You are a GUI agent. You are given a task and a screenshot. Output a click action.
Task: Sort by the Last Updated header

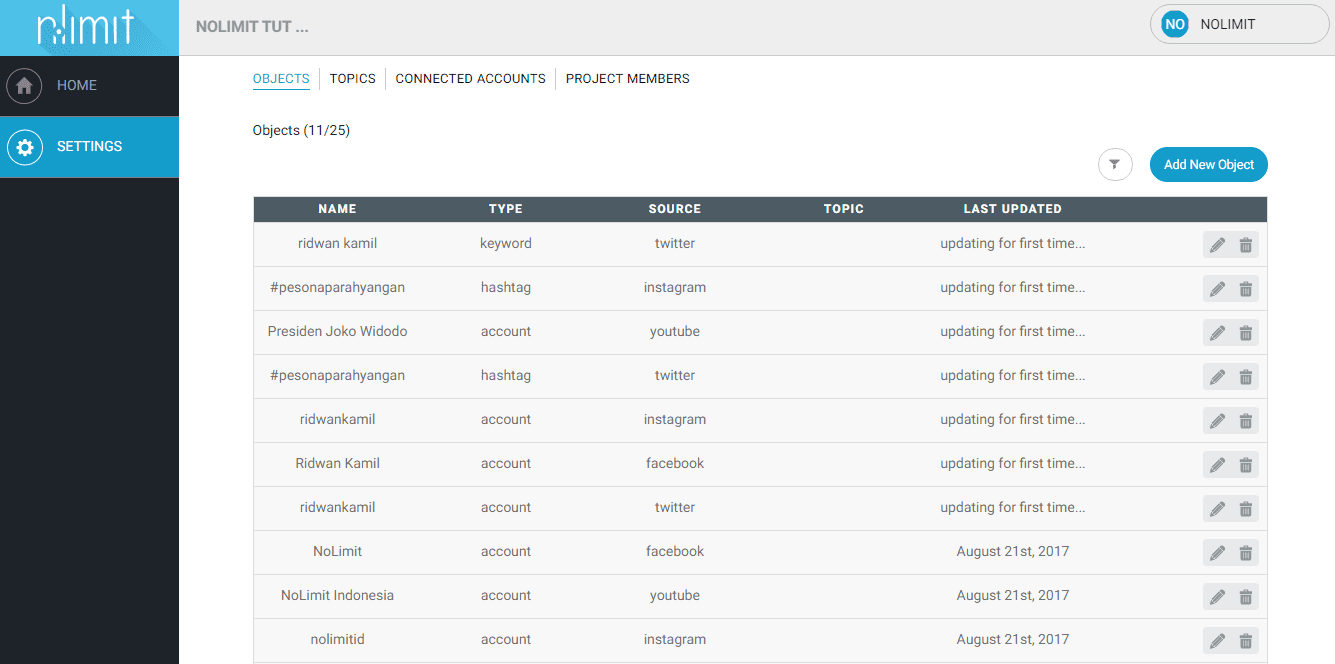(x=1012, y=209)
